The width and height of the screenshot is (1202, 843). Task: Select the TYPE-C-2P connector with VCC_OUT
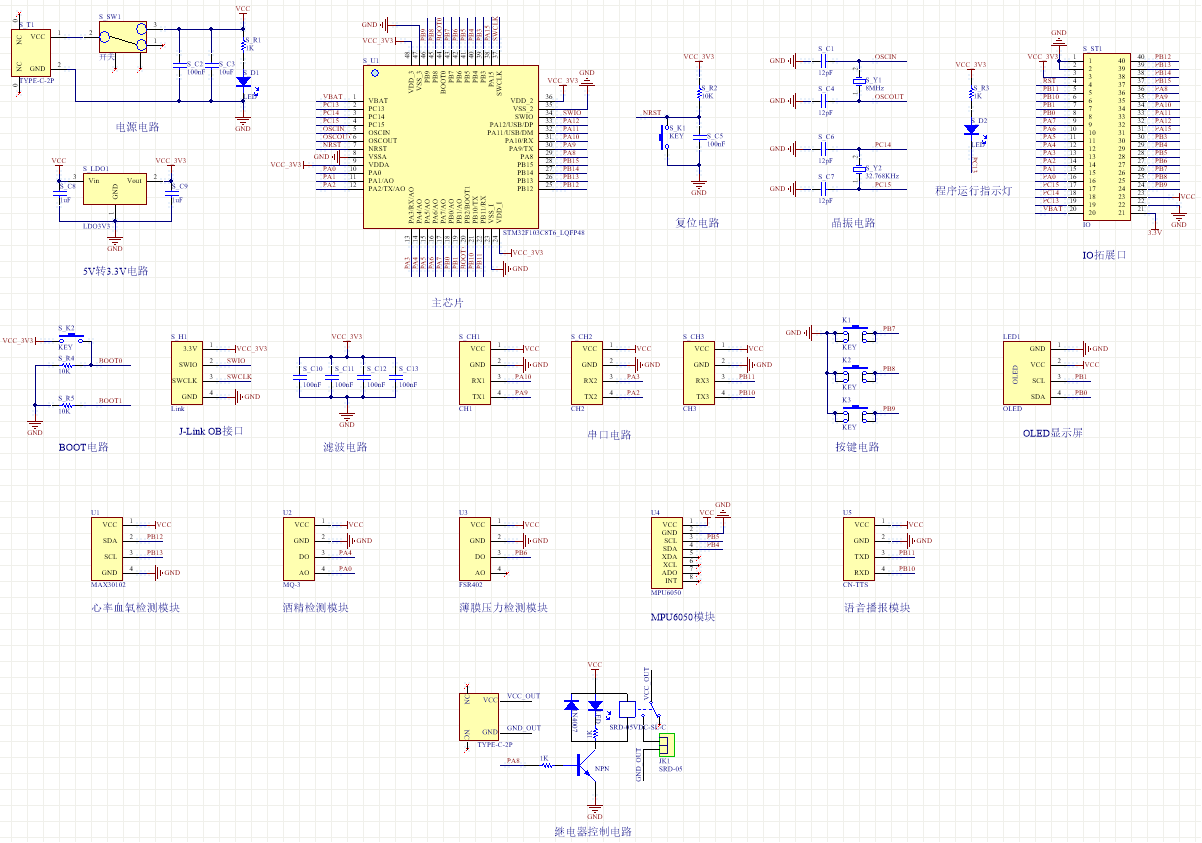click(480, 717)
